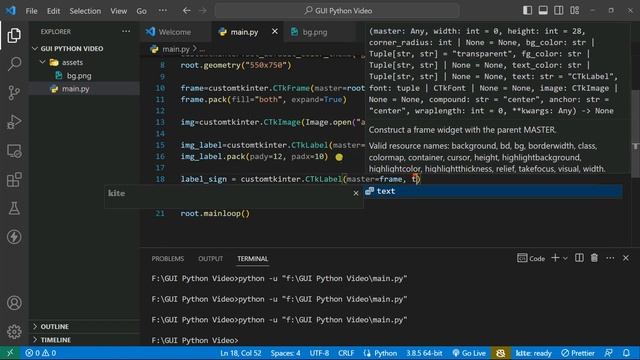The image size is (640, 360).
Task: Change encoding via UTF-8 status item
Action: [x=319, y=353]
